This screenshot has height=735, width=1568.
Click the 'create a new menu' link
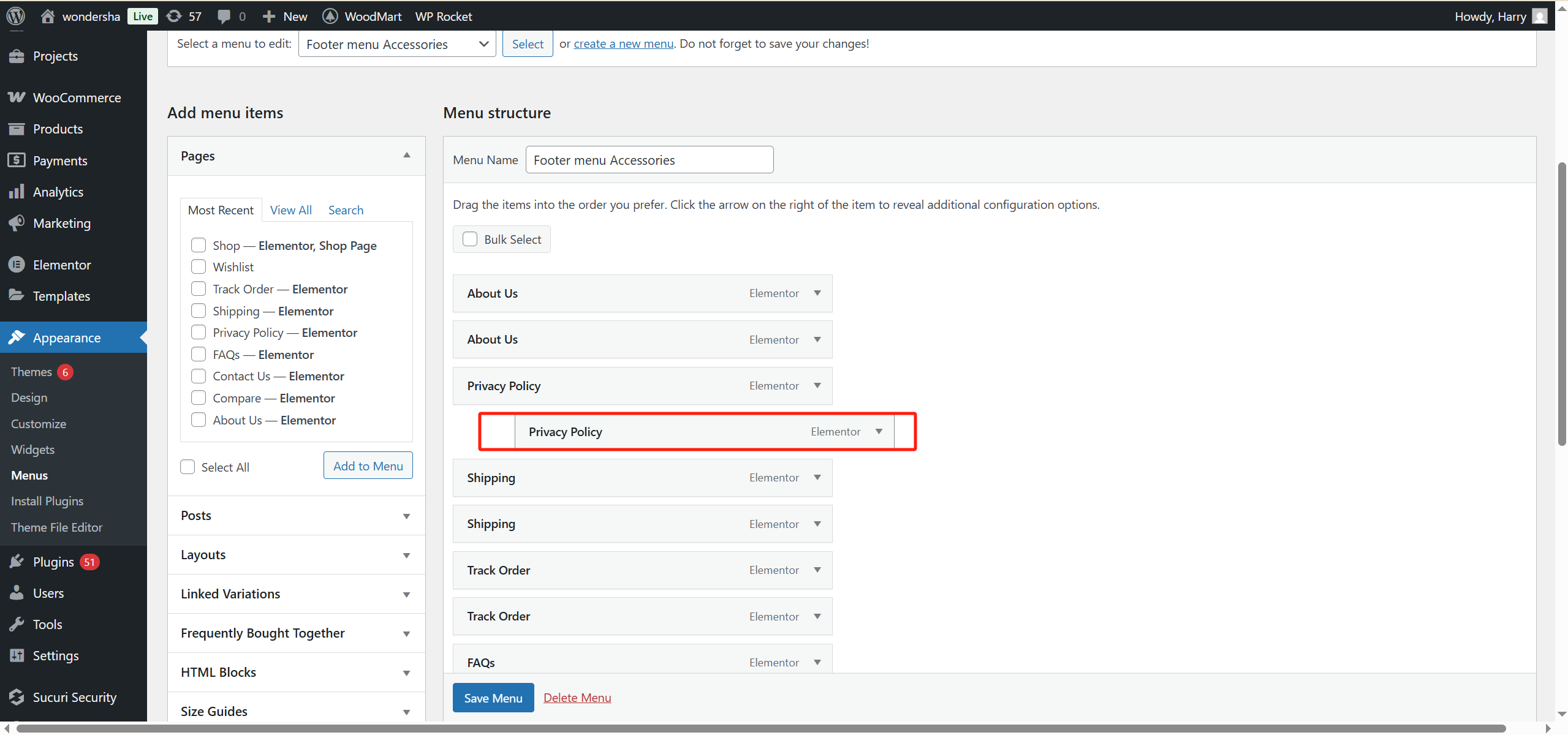click(x=623, y=43)
